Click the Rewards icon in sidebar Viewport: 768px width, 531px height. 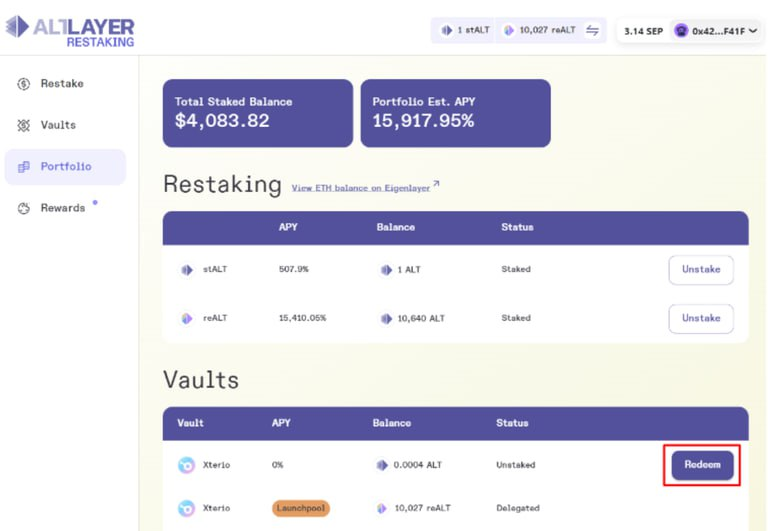[x=24, y=209]
